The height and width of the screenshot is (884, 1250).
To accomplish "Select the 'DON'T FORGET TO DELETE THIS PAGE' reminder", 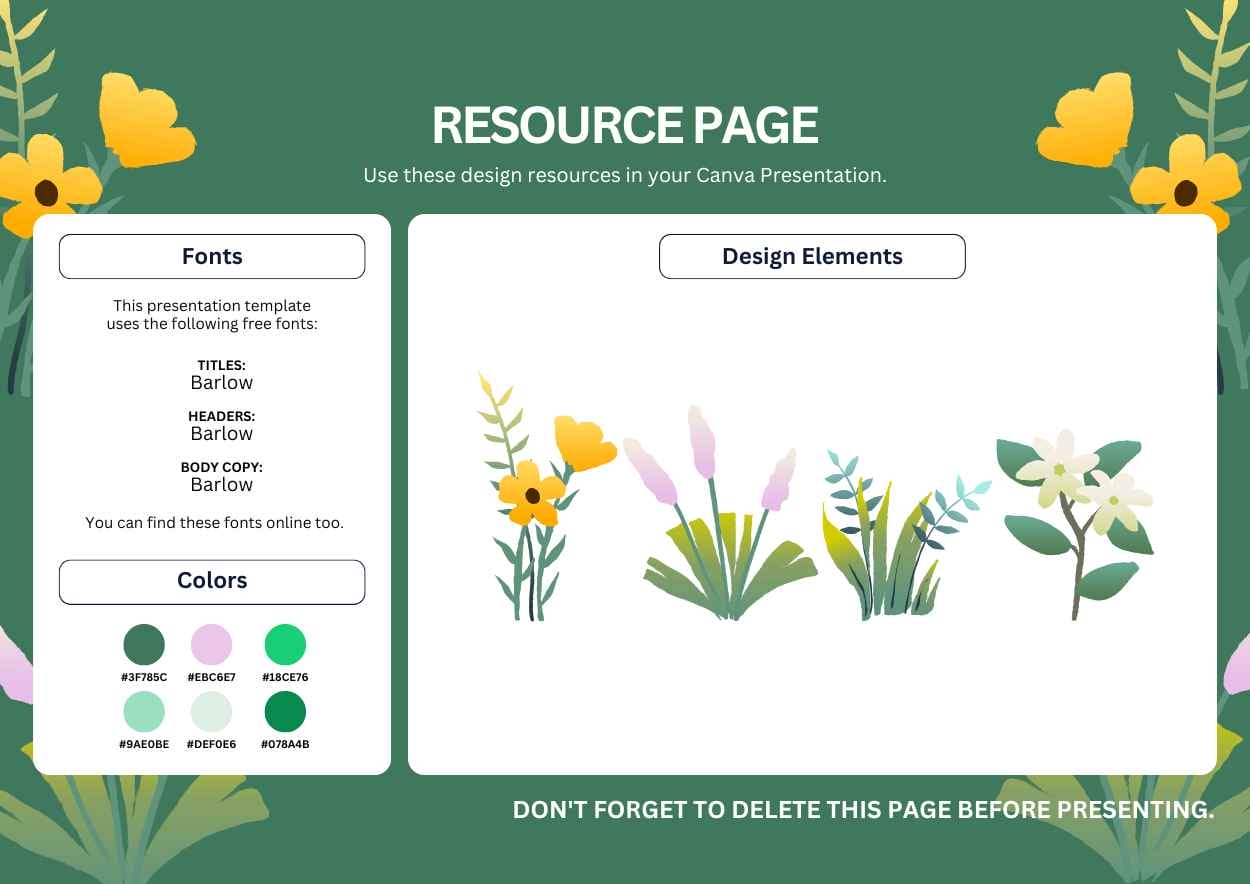I will pyautogui.click(x=863, y=810).
